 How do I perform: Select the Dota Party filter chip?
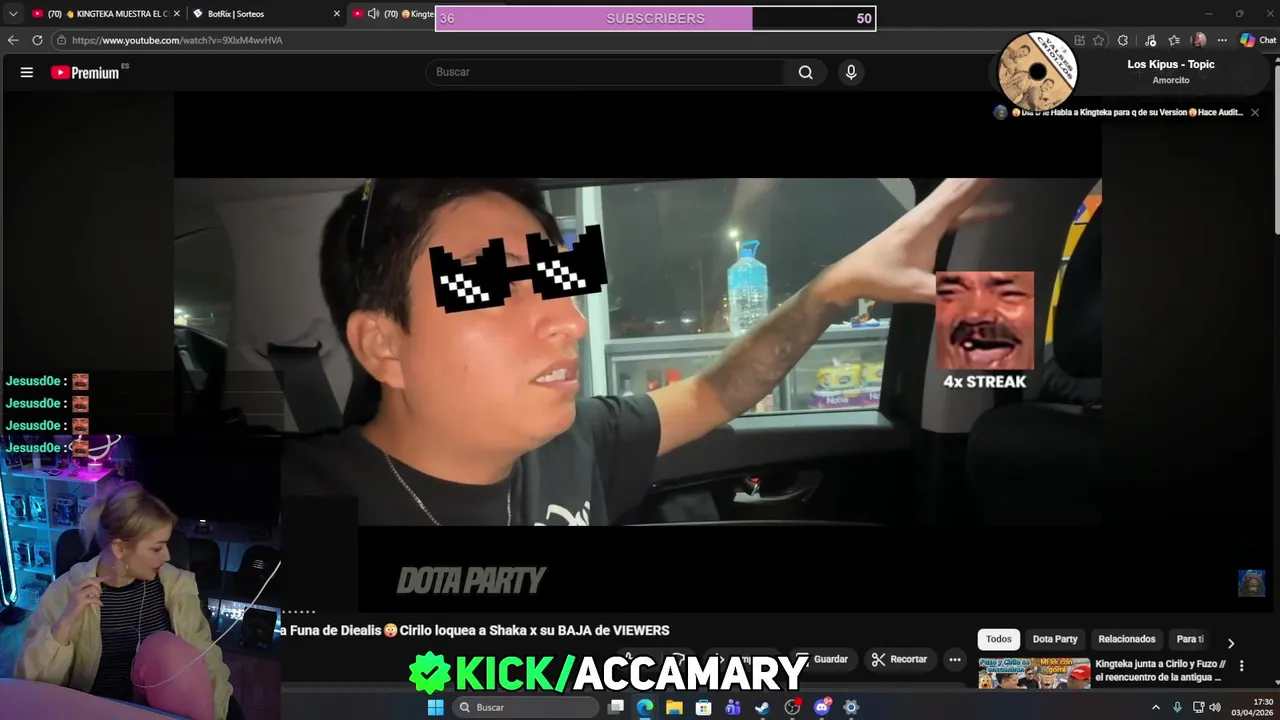point(1055,639)
